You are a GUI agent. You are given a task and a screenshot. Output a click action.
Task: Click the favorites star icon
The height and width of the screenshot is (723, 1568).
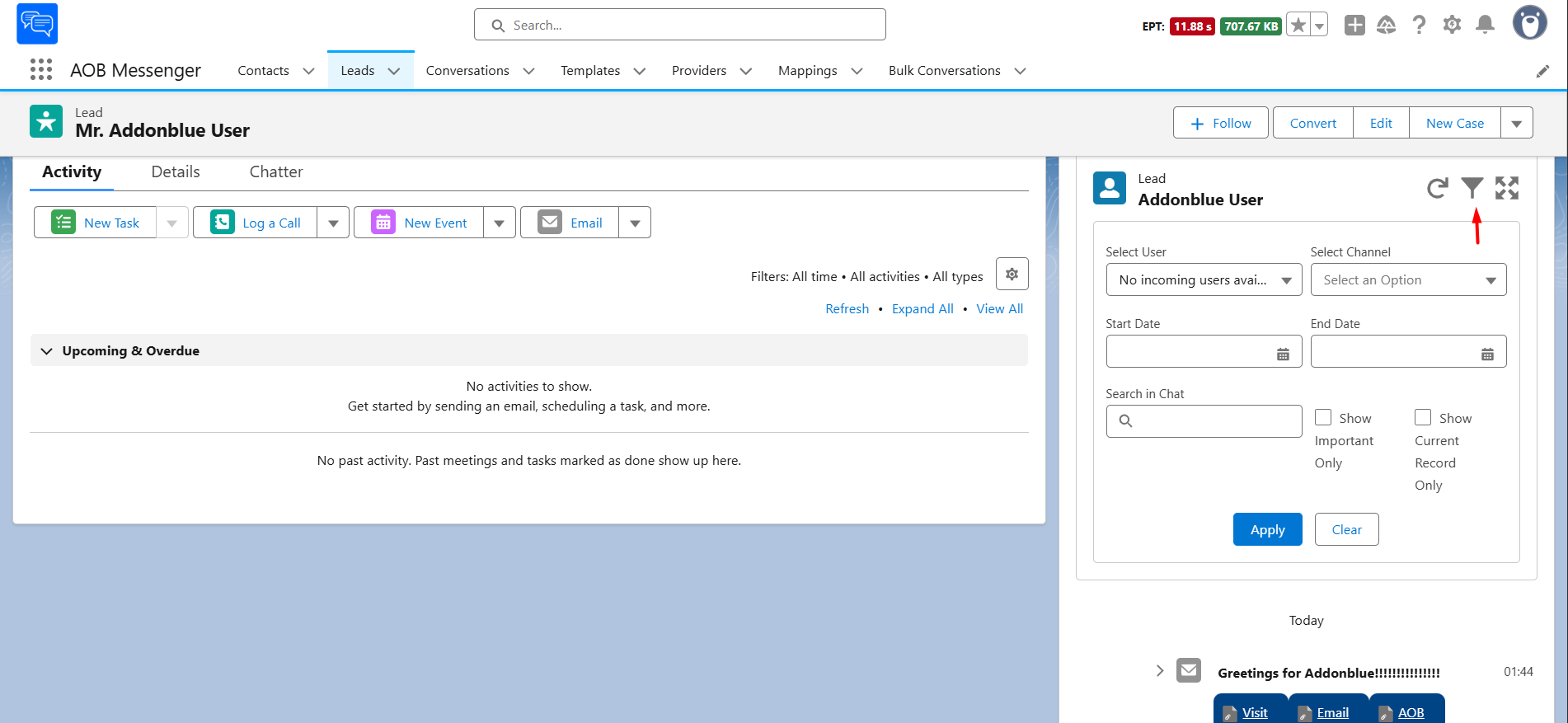click(x=1298, y=26)
